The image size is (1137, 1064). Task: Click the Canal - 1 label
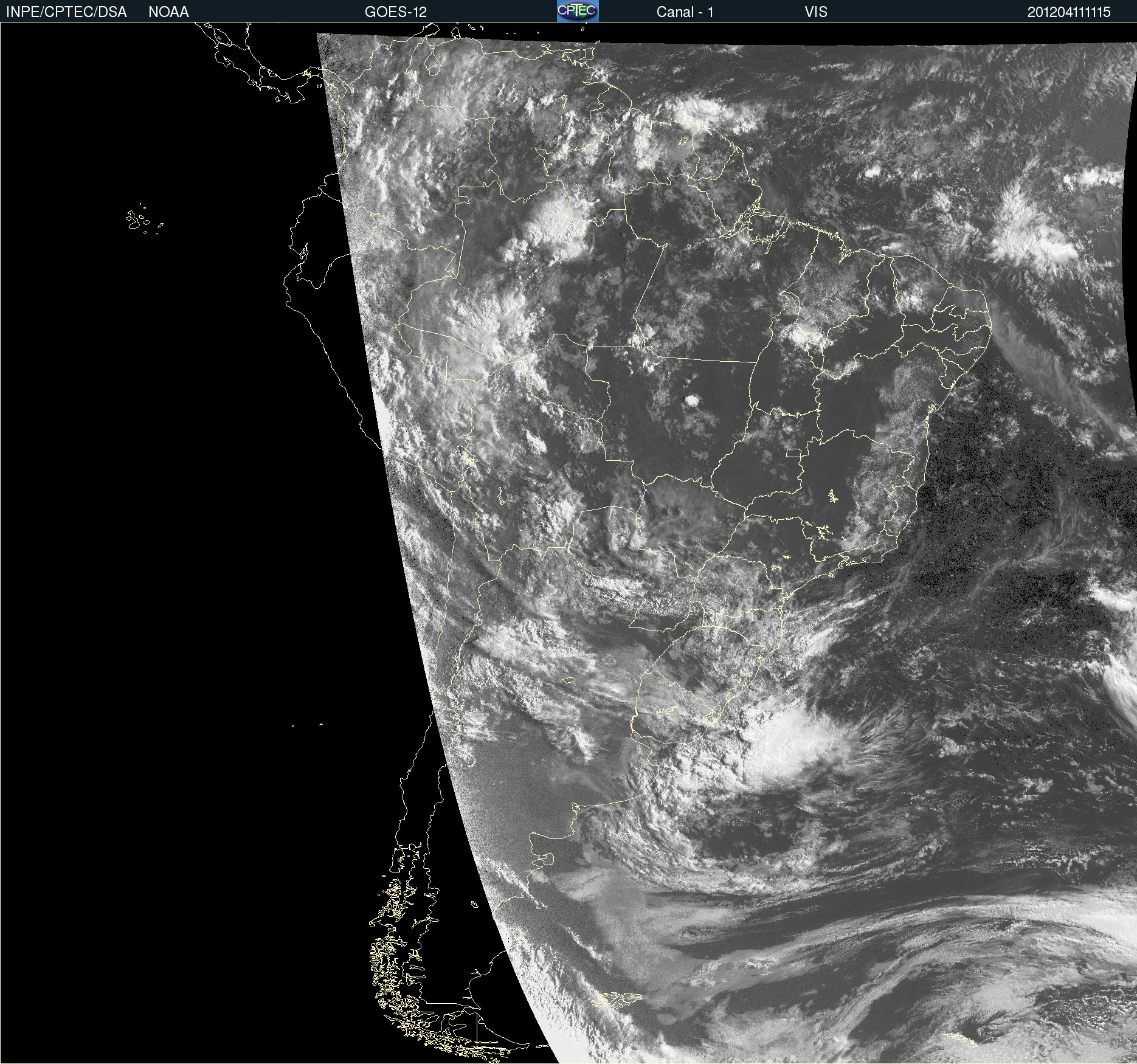685,12
